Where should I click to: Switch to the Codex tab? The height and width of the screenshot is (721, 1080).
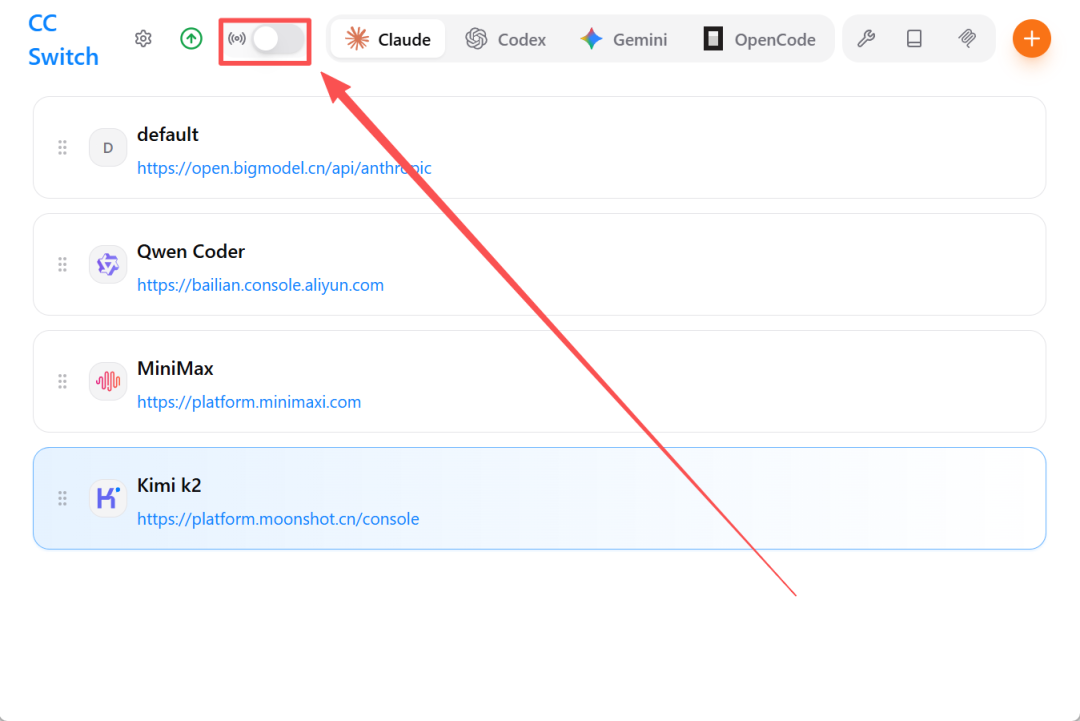[x=506, y=40]
